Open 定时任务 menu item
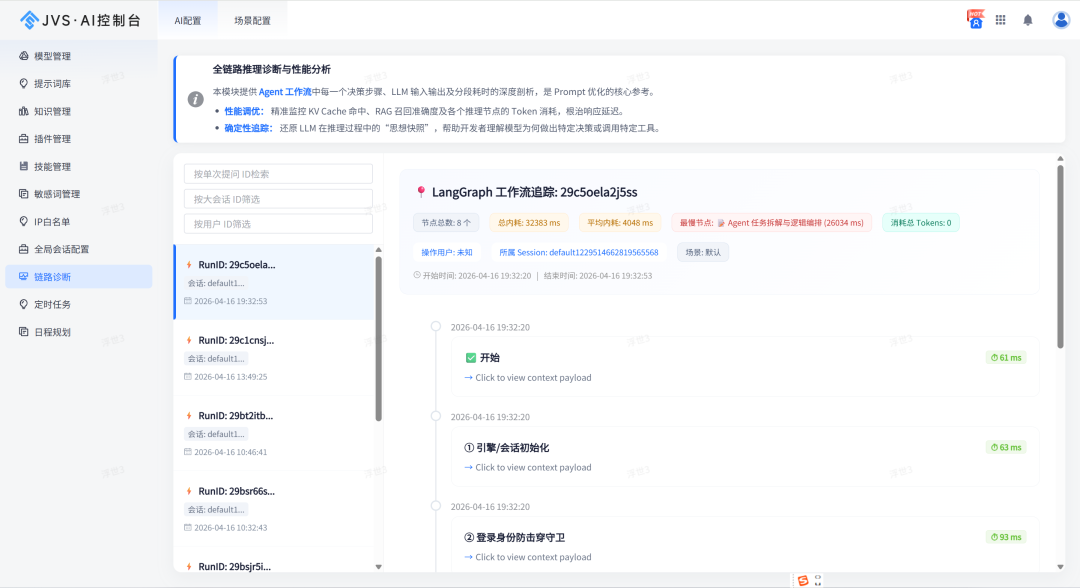Viewport: 1080px width, 588px height. (x=79, y=304)
